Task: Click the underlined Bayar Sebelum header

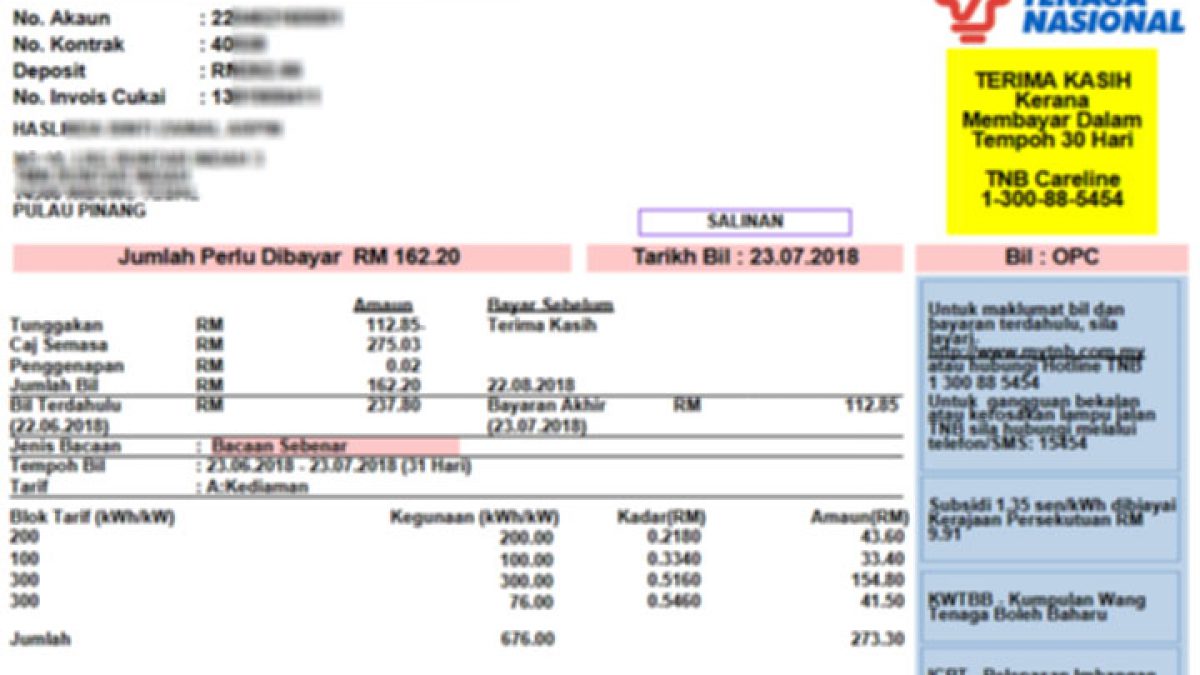Action: (550, 305)
